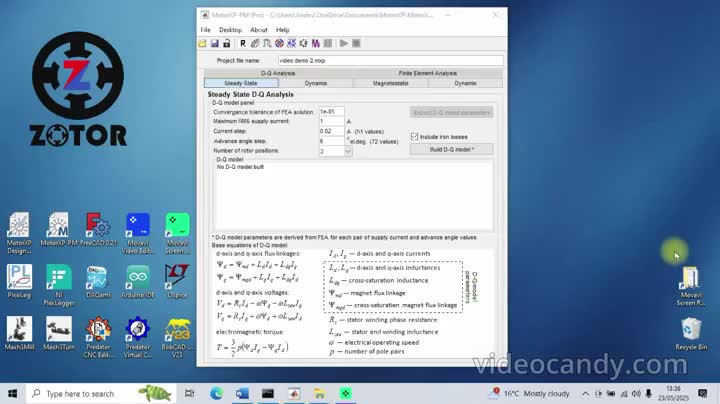Open Finite Element Analysis Dynamic tab
Image resolution: width=720 pixels, height=404 pixels.
[x=465, y=83]
